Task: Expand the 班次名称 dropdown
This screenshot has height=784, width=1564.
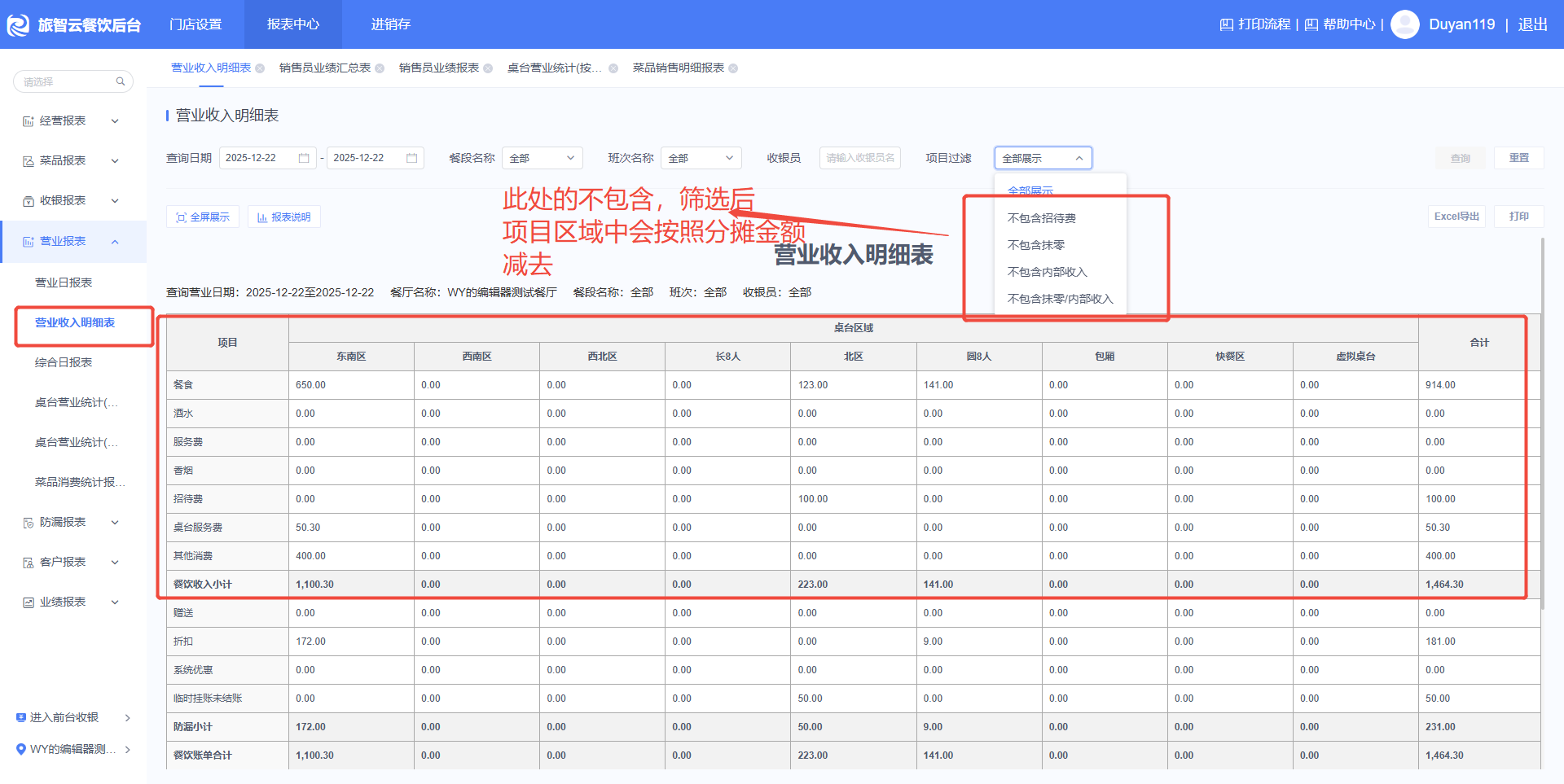Action: coord(701,158)
